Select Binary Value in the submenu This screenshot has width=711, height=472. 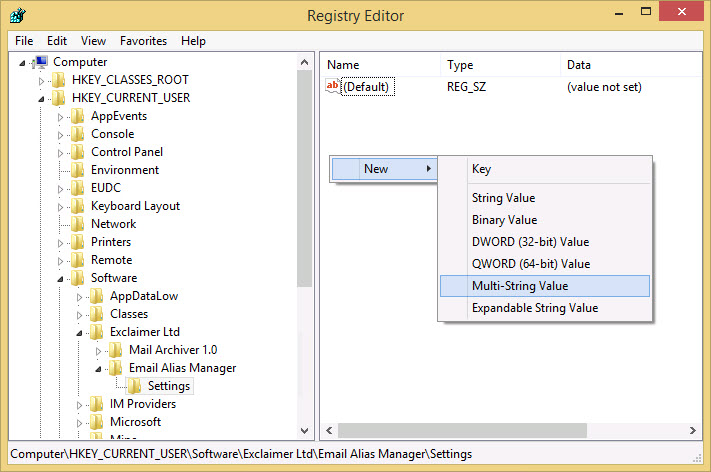point(545,220)
